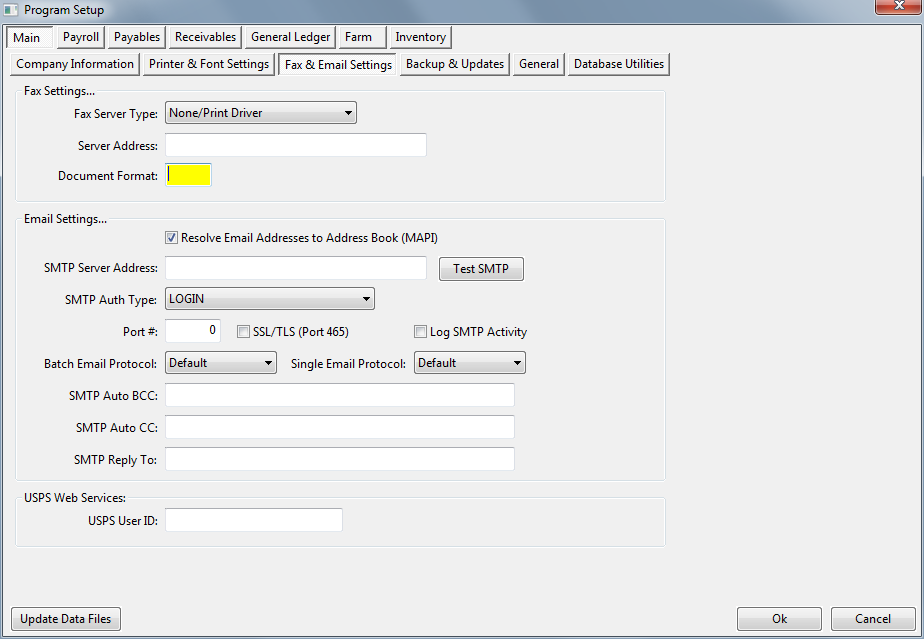
Task: Open Batch Email Protocol dropdown
Action: point(221,363)
